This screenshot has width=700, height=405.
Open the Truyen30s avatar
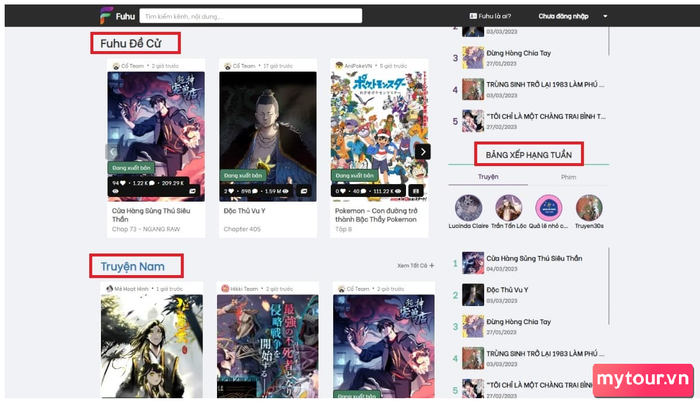(x=589, y=208)
